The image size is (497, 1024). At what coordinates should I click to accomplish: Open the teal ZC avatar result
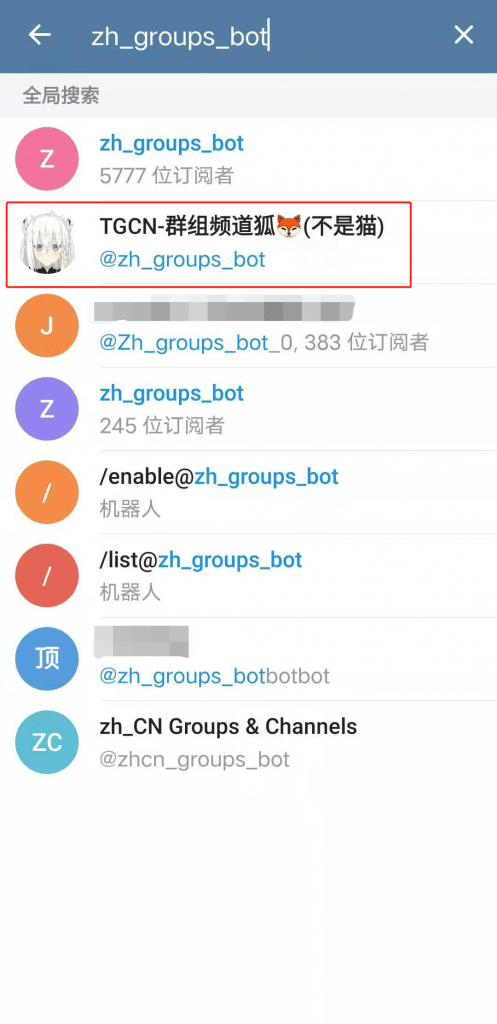(47, 743)
